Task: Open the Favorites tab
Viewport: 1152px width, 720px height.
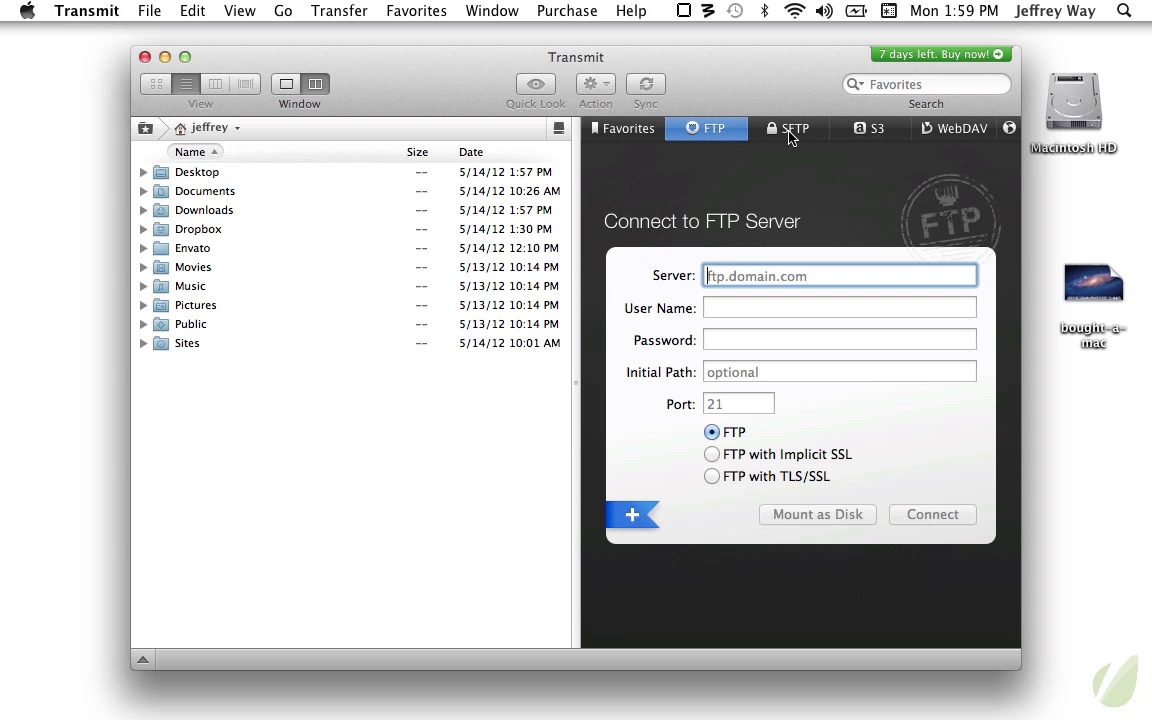Action: tap(623, 129)
